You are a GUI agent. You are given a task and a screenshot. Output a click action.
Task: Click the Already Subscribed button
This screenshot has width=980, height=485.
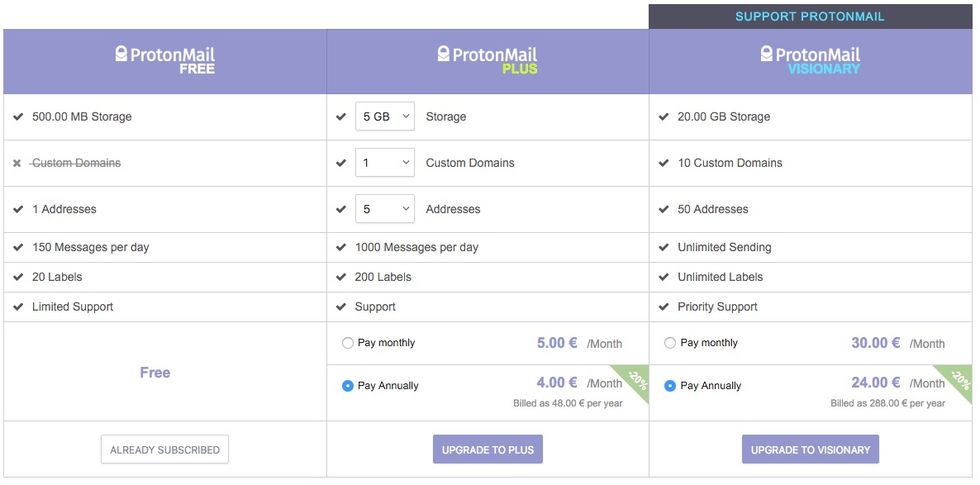pyautogui.click(x=165, y=450)
